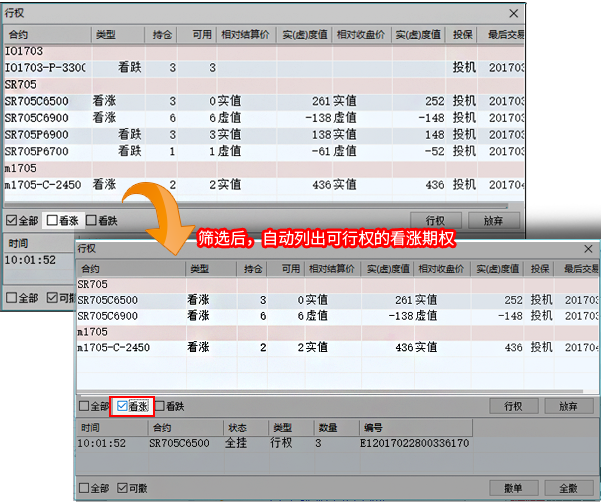The height and width of the screenshot is (502, 601).
Task: Select m1705-C-2450 row in lower window
Action: coord(113,348)
